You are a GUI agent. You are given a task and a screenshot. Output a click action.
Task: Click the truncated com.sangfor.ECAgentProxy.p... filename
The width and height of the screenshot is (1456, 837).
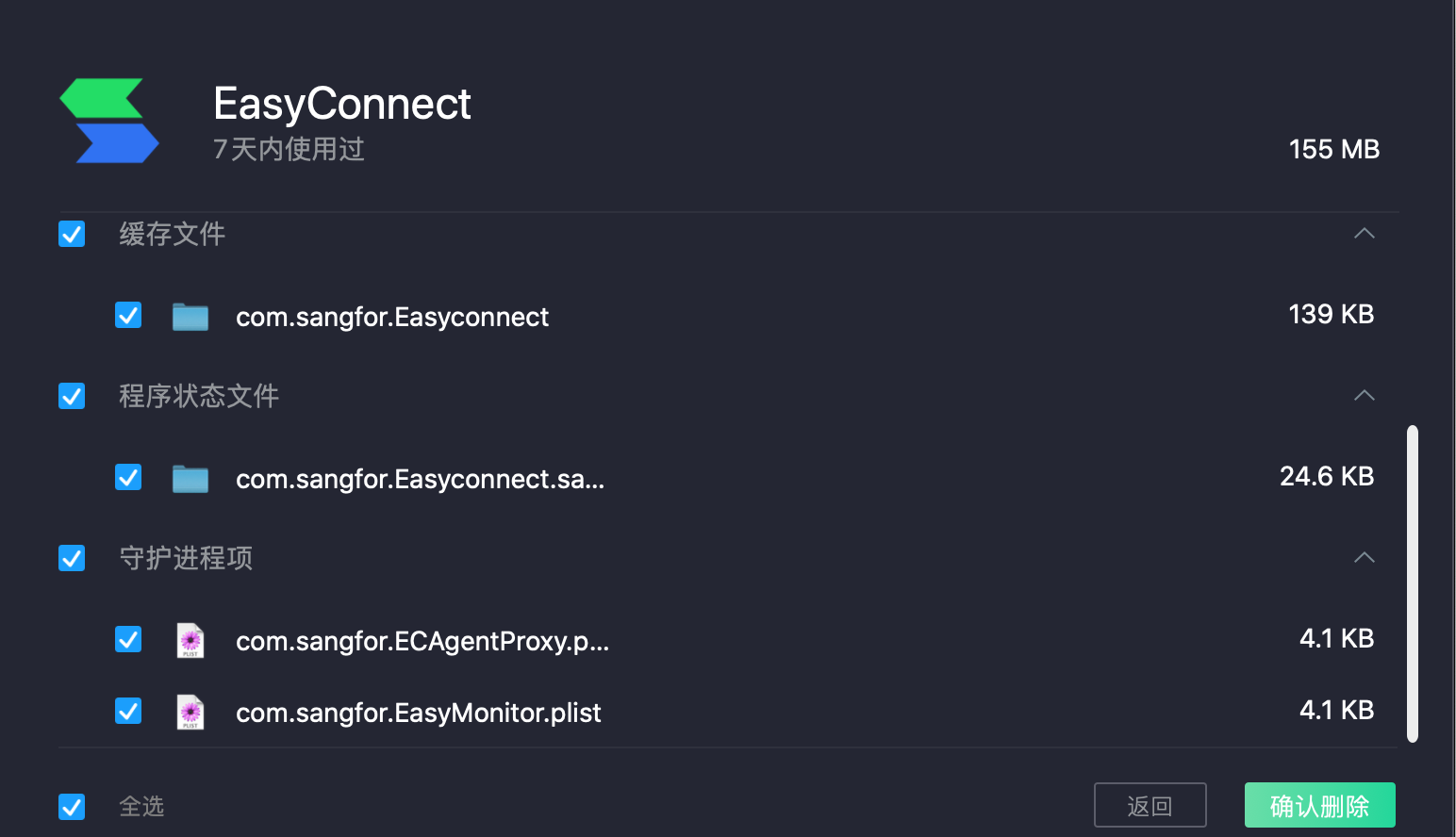pyautogui.click(x=422, y=642)
